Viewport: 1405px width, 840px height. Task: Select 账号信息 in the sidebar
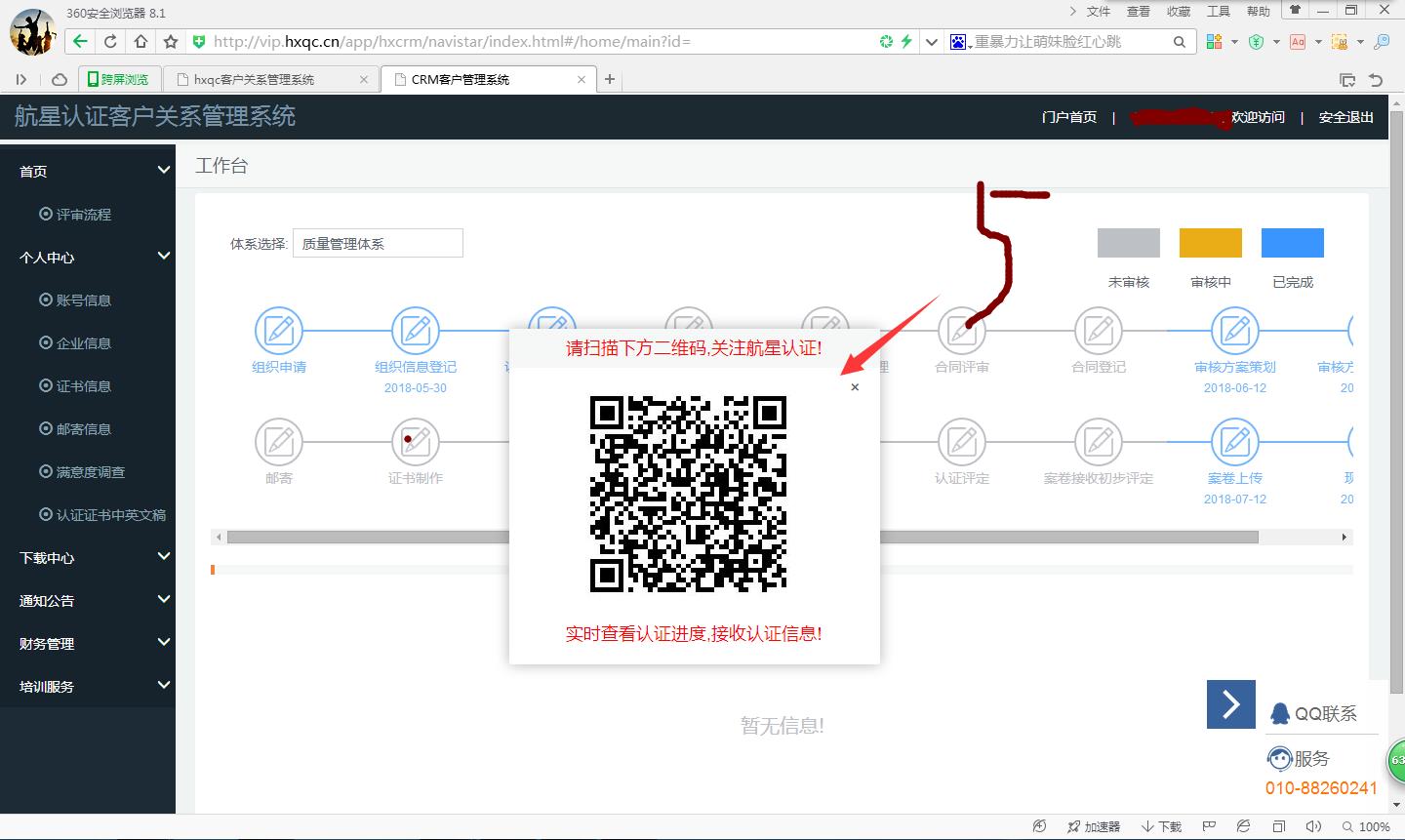coord(83,300)
